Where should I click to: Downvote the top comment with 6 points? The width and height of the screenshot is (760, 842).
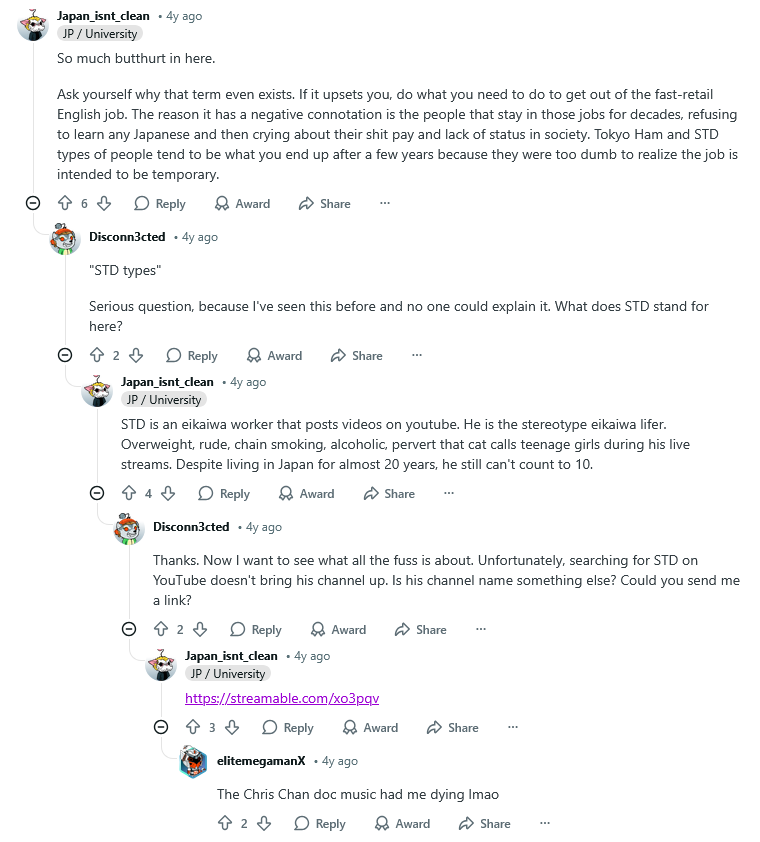point(104,203)
